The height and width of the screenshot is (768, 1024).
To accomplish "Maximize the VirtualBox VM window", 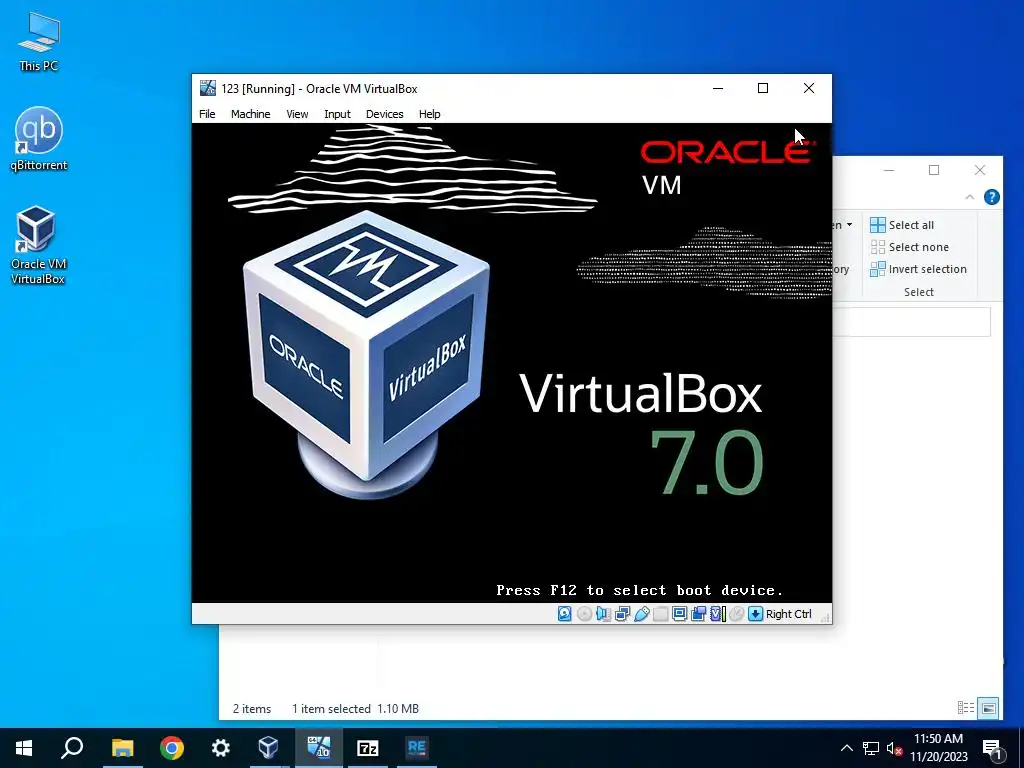I will pos(763,88).
